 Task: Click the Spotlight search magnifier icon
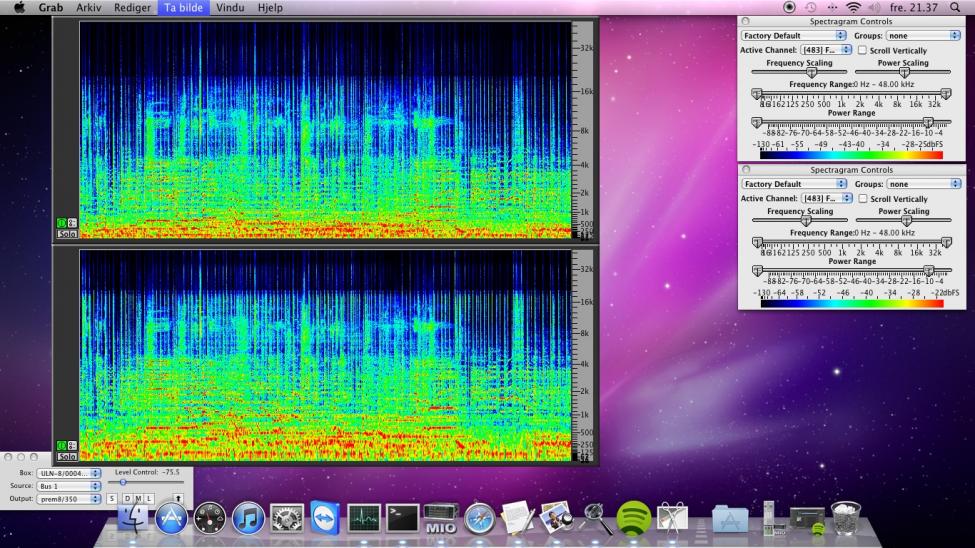954,7
